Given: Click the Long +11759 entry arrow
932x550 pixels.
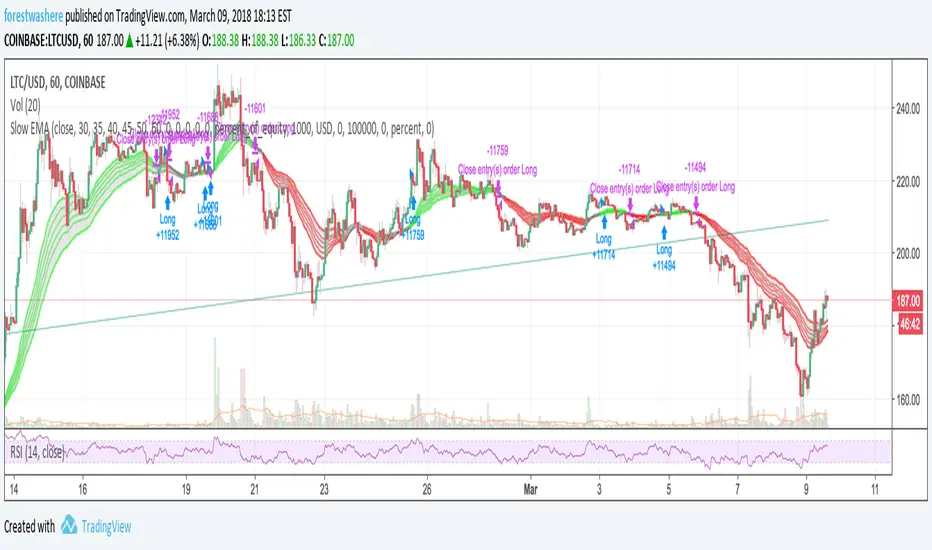Looking at the screenshot, I should 413,202.
